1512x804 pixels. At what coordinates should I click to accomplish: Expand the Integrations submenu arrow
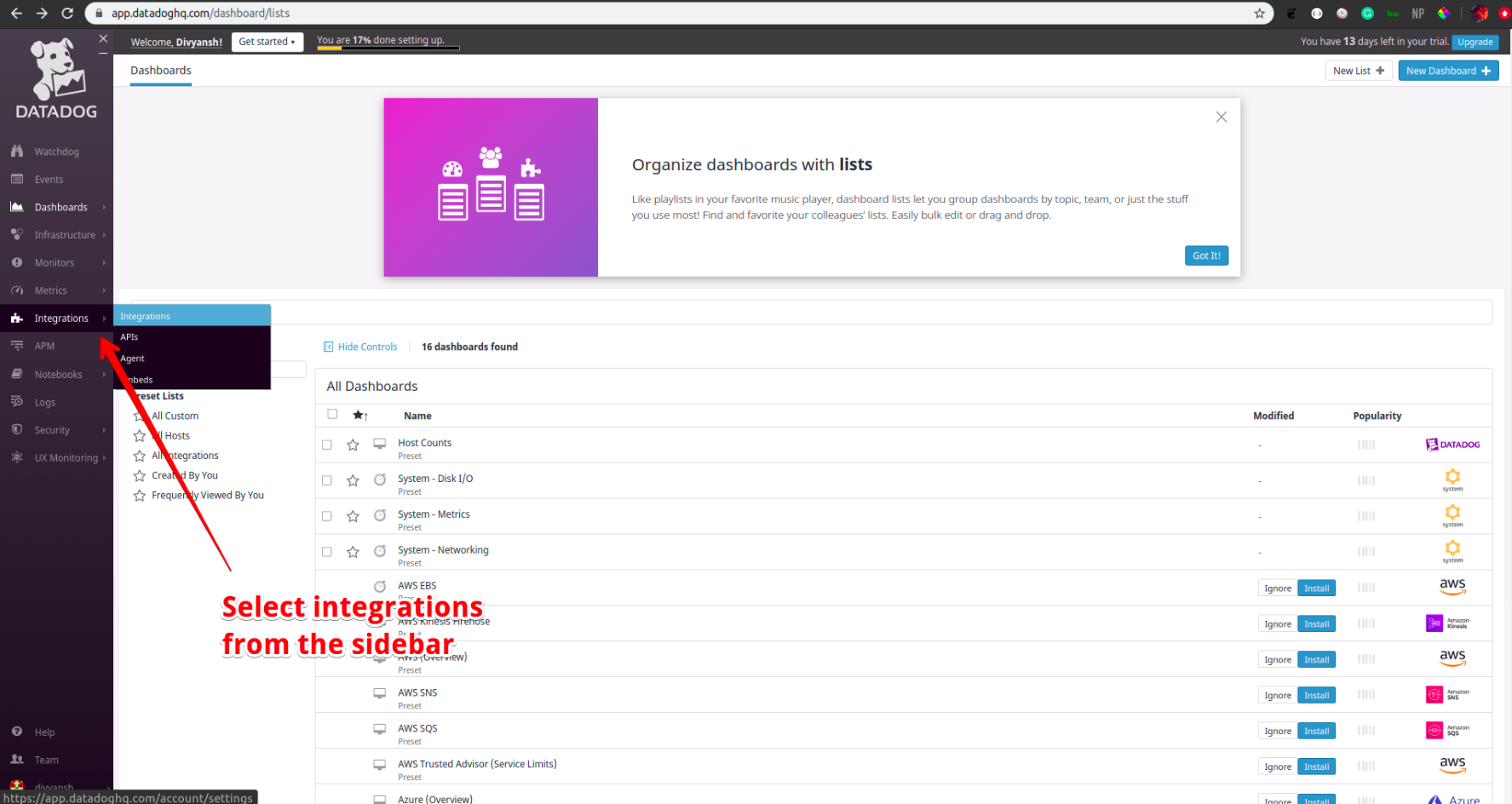(x=104, y=318)
